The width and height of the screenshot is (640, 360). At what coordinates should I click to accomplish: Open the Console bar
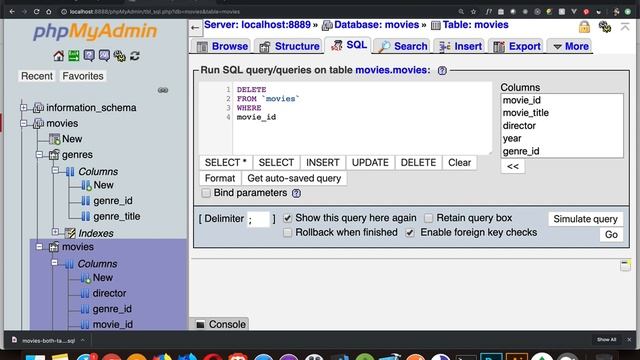pos(219,324)
